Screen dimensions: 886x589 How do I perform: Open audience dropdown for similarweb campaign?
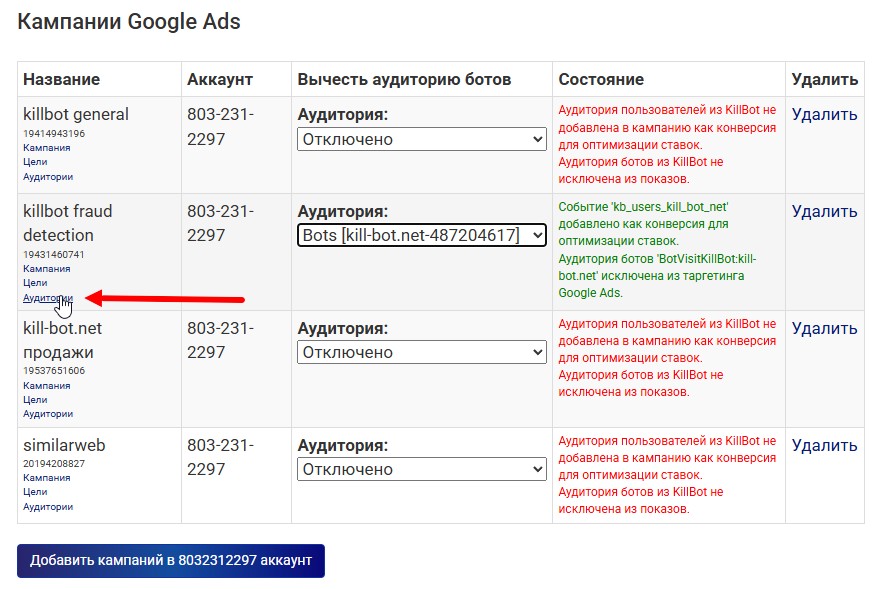pos(422,469)
